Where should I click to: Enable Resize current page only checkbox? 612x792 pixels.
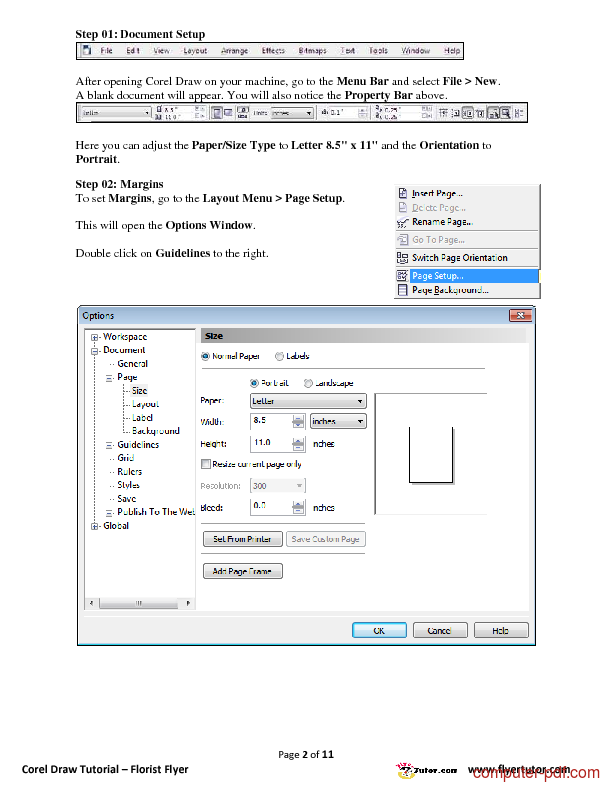(206, 464)
